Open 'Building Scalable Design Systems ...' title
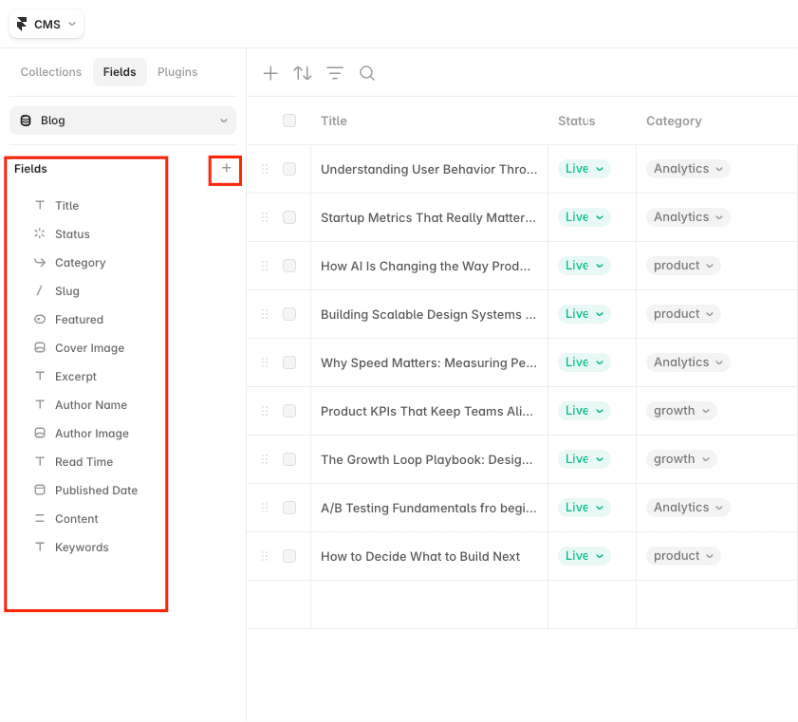This screenshot has width=798, height=722. coord(428,314)
